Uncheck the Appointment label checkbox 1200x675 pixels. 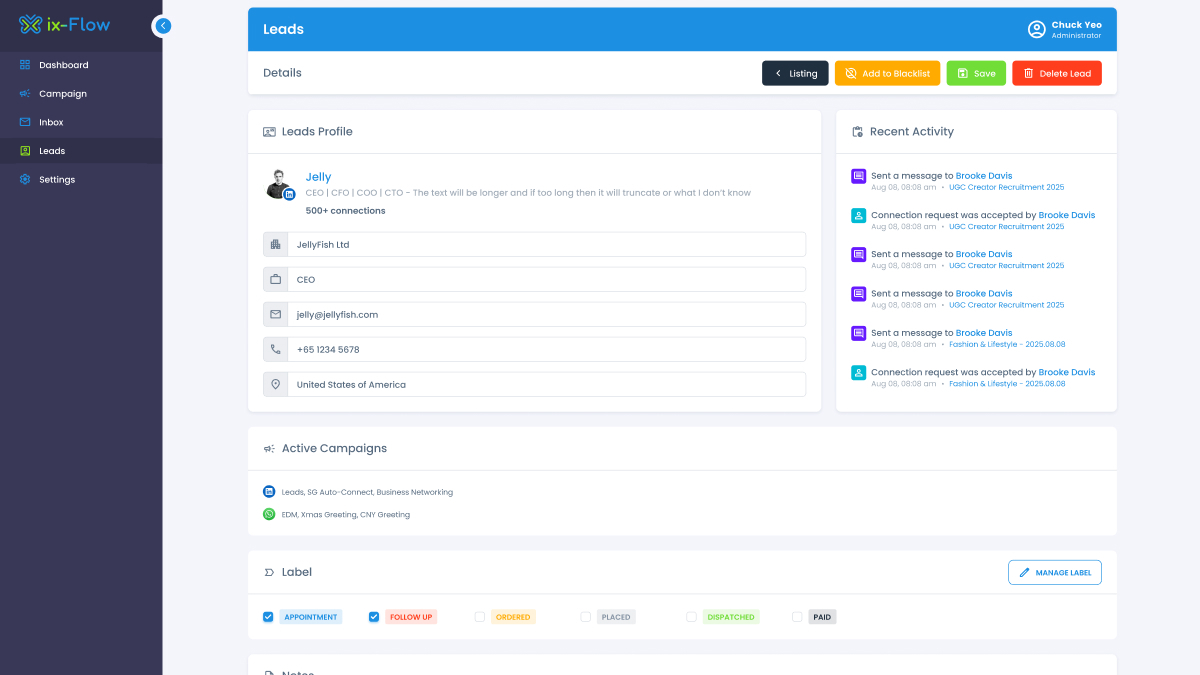(x=268, y=617)
